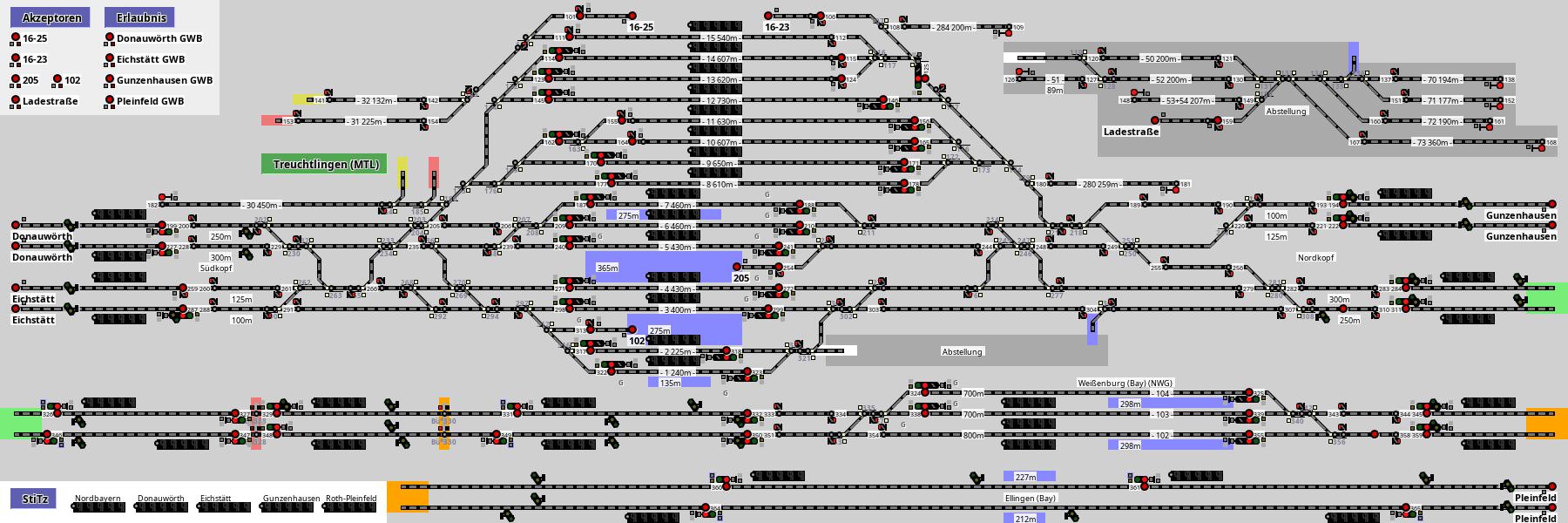Screen dimensions: 1568x523
Task: Click the Akzeptoren header label
Action: tap(51, 17)
